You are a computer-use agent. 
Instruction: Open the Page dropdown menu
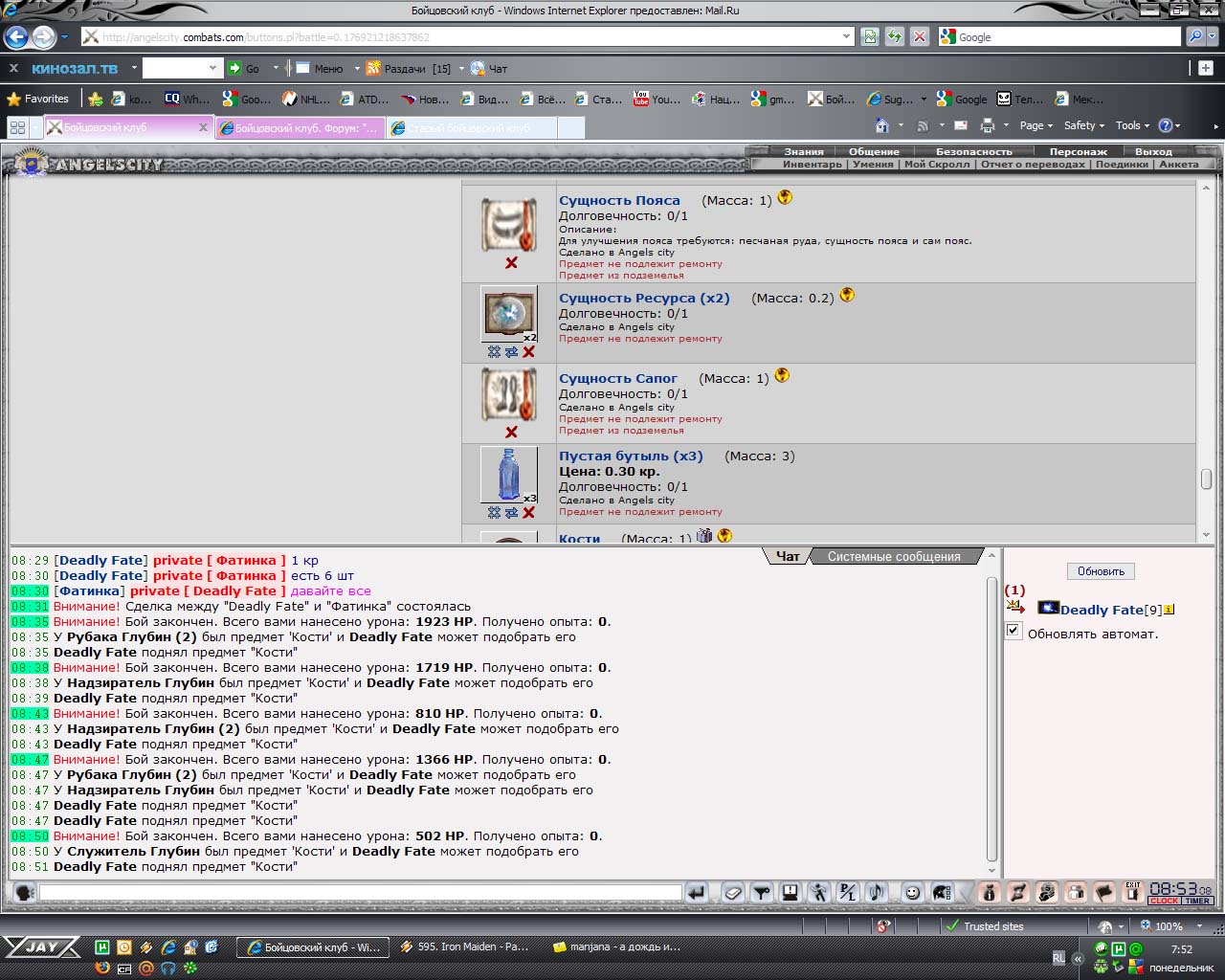(x=1036, y=125)
